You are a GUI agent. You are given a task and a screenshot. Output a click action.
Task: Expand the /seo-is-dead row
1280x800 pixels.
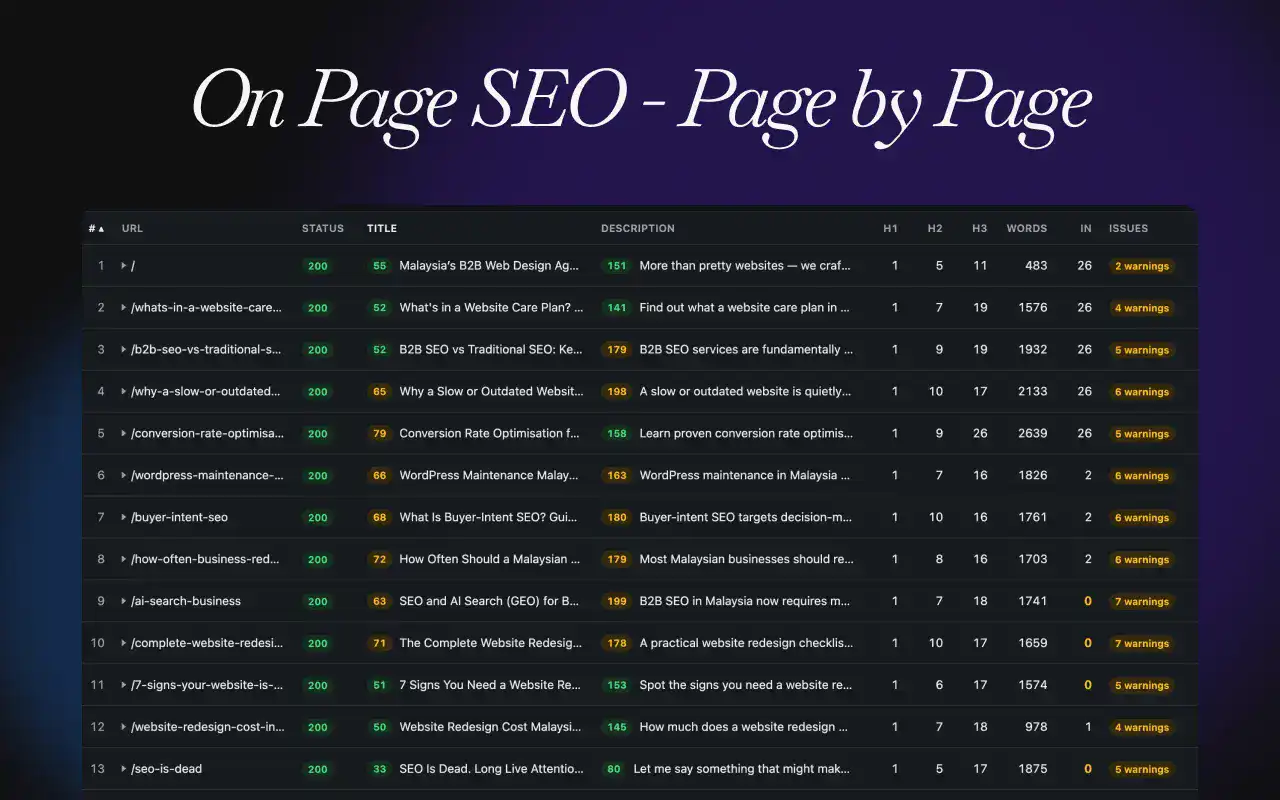point(124,769)
